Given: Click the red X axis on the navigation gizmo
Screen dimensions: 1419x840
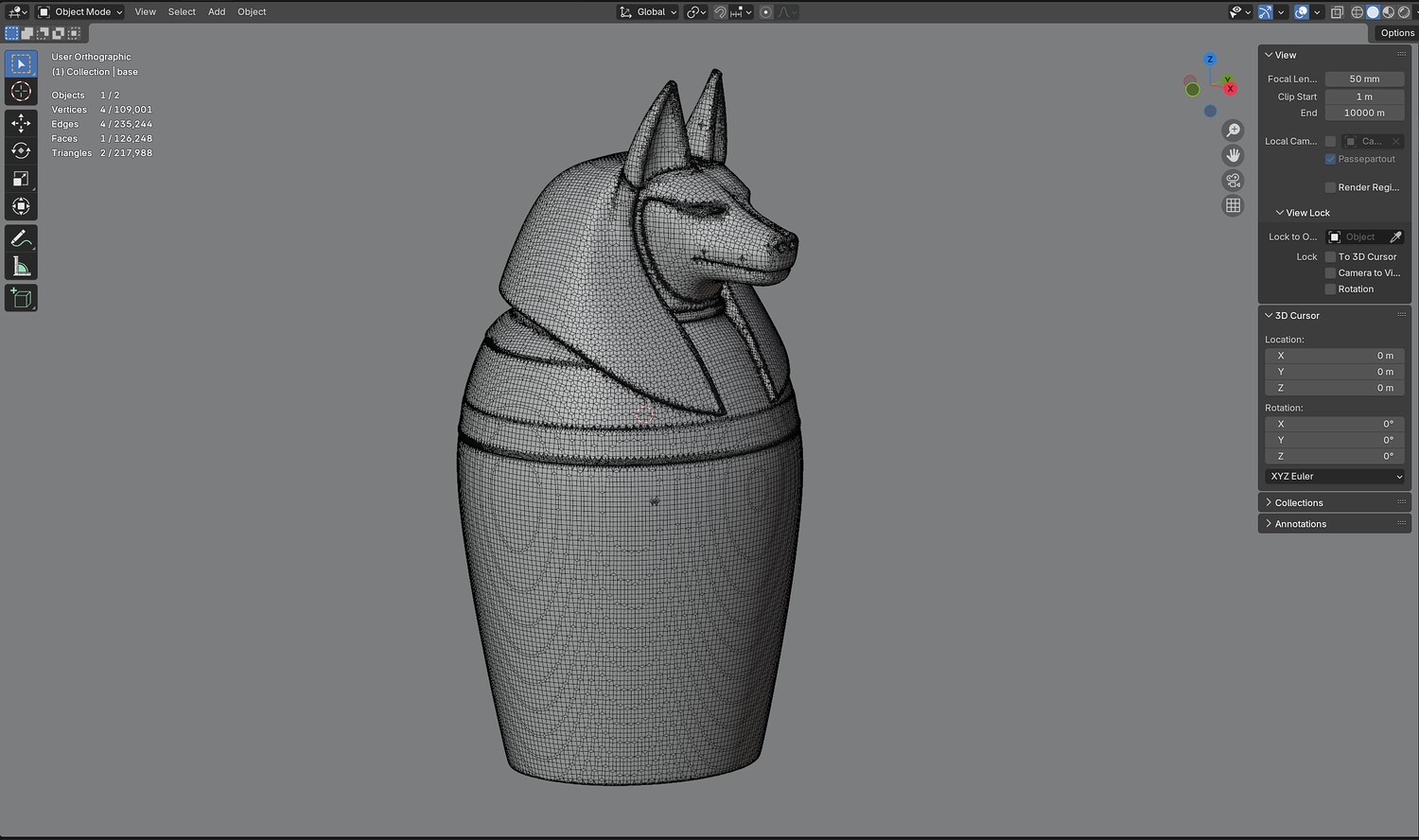Looking at the screenshot, I should point(1231,89).
